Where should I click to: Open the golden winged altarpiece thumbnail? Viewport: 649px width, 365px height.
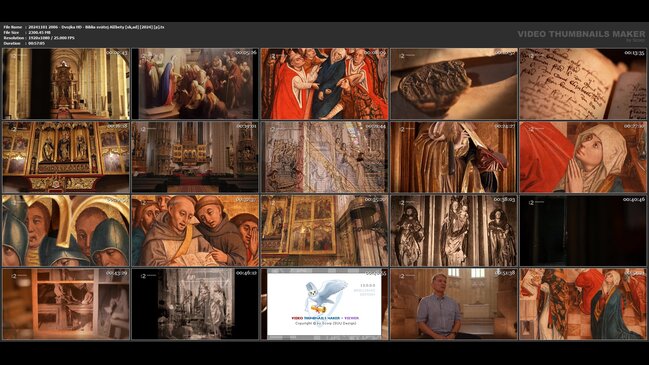tap(66, 157)
